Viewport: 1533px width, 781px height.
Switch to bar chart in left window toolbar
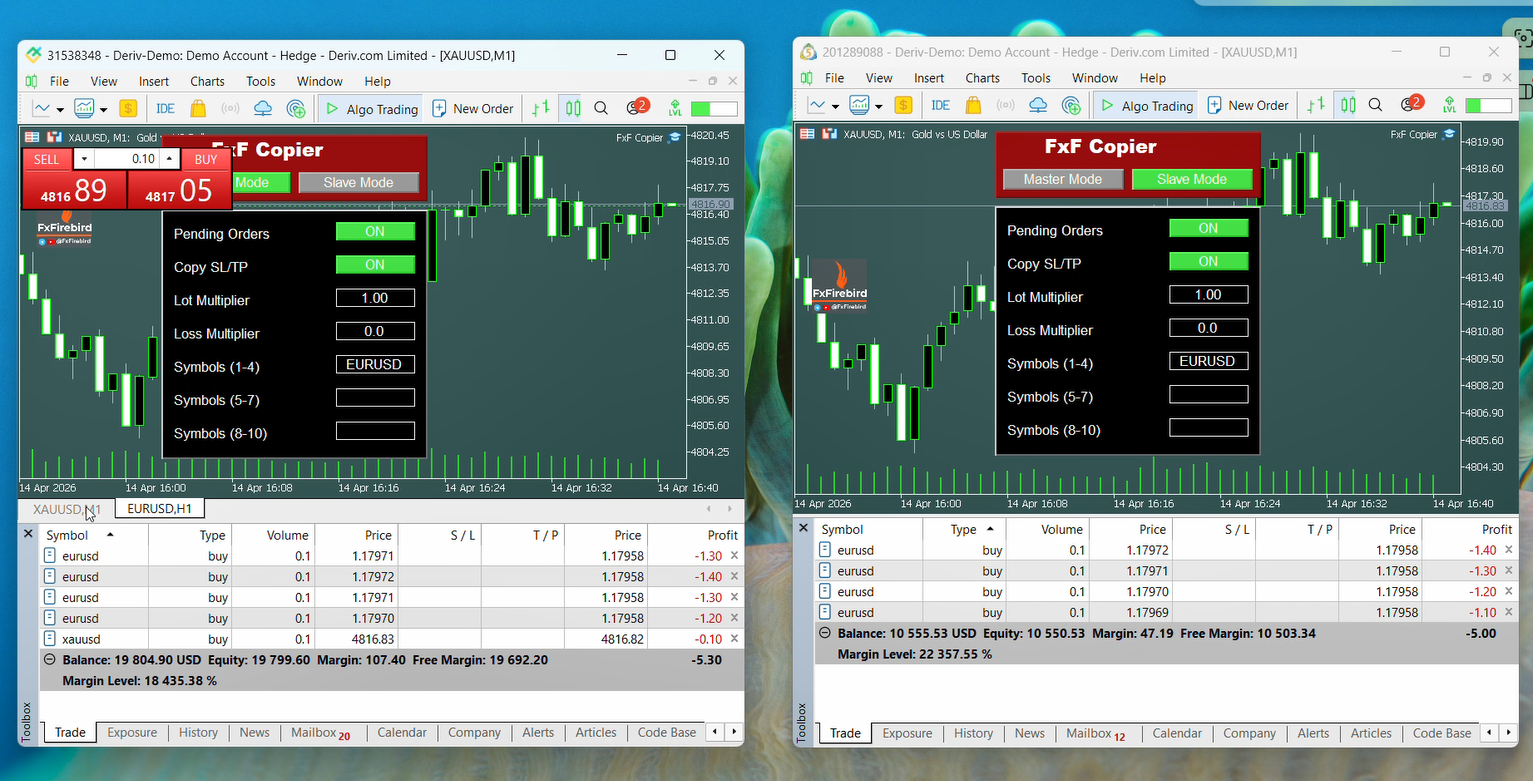[x=541, y=109]
